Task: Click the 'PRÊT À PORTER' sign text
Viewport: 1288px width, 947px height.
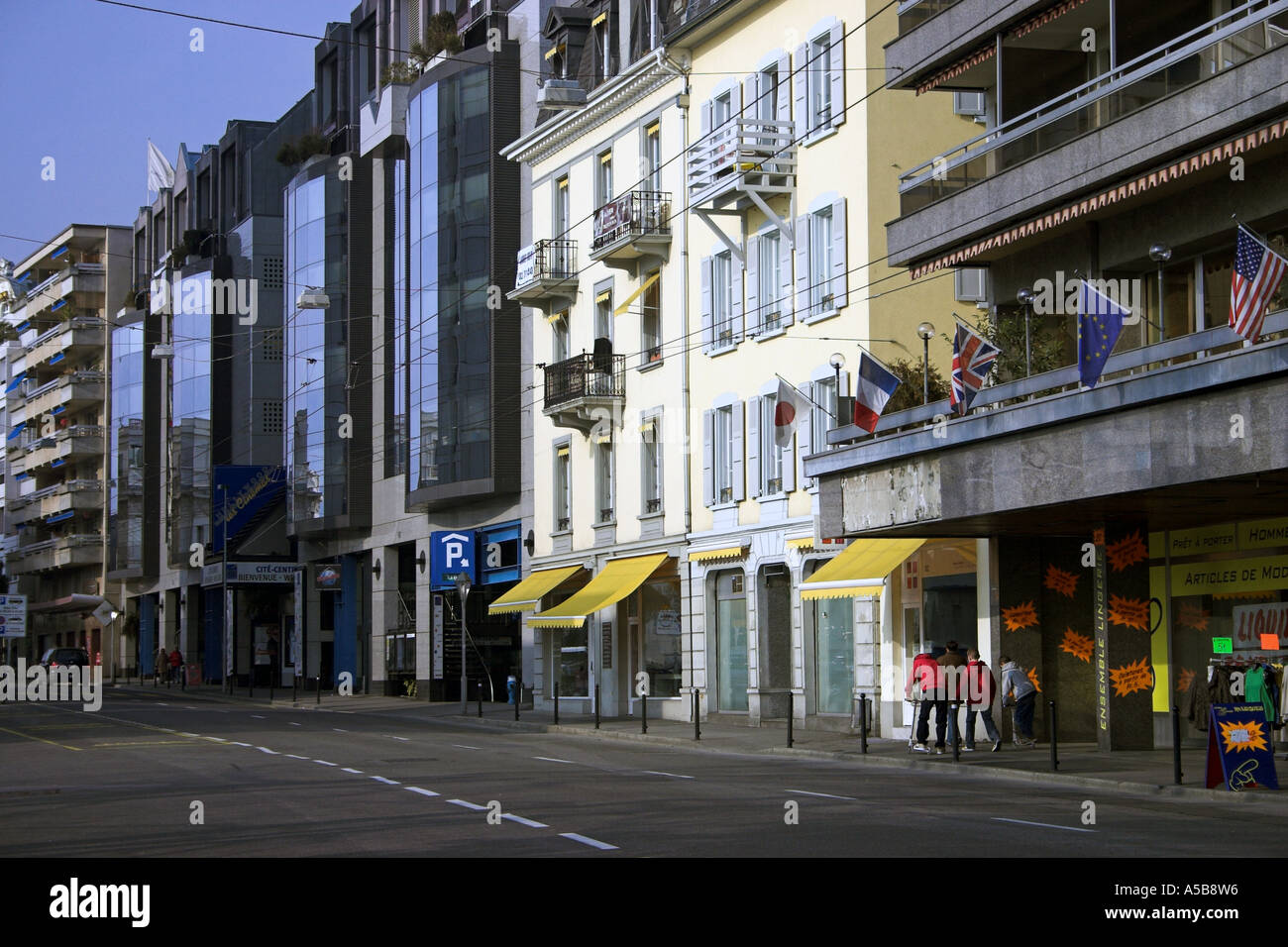Action: pyautogui.click(x=1203, y=542)
